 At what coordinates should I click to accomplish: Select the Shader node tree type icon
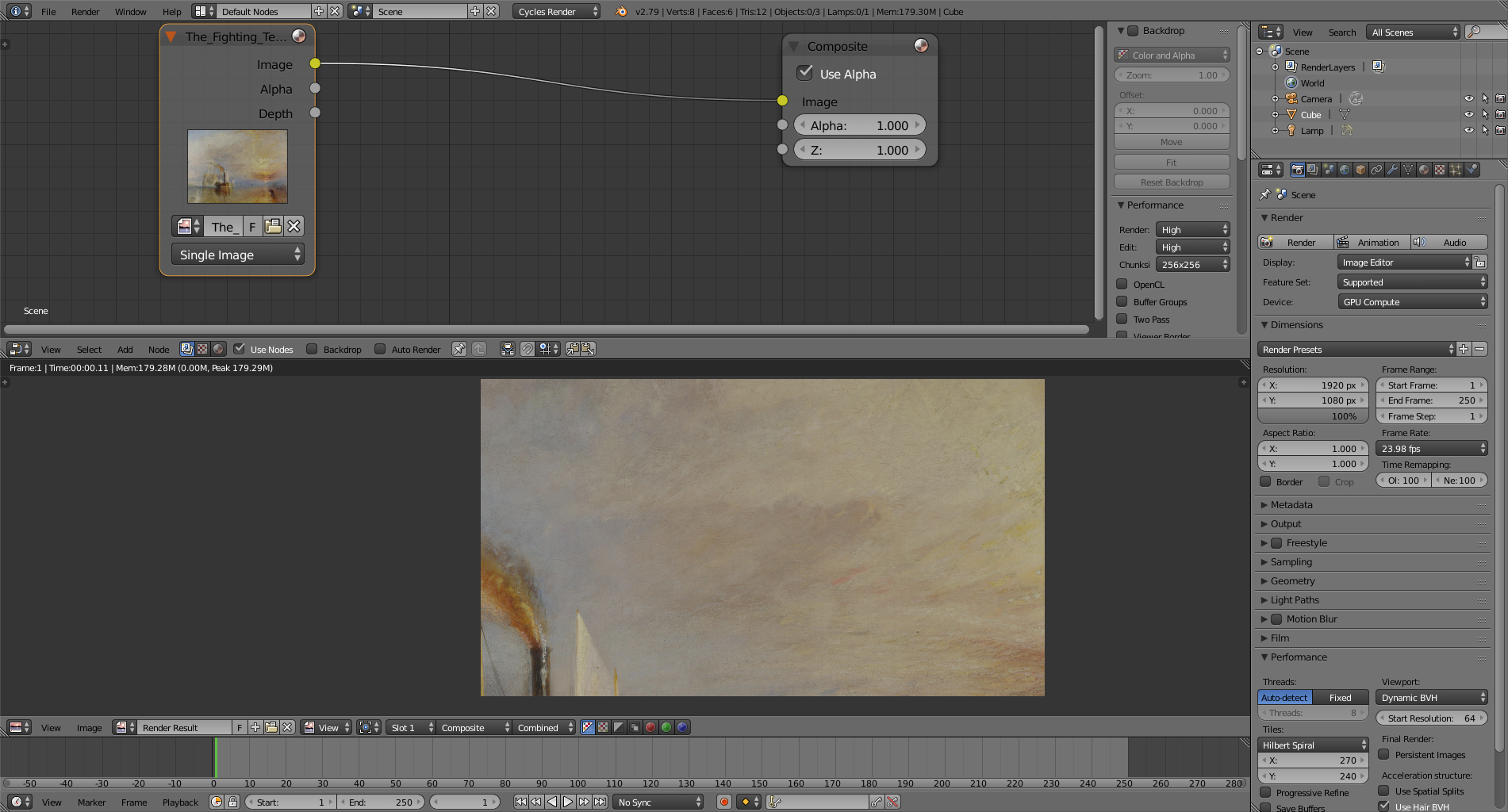pyautogui.click(x=219, y=349)
